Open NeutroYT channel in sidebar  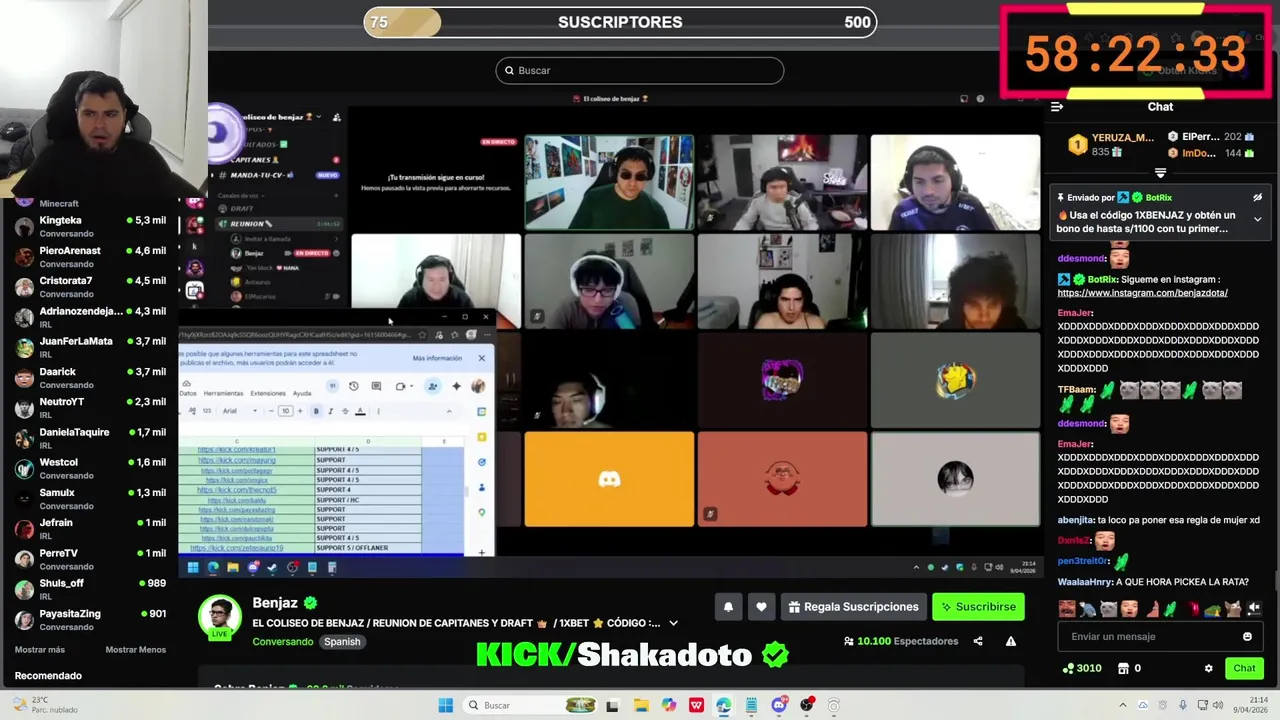pyautogui.click(x=90, y=408)
